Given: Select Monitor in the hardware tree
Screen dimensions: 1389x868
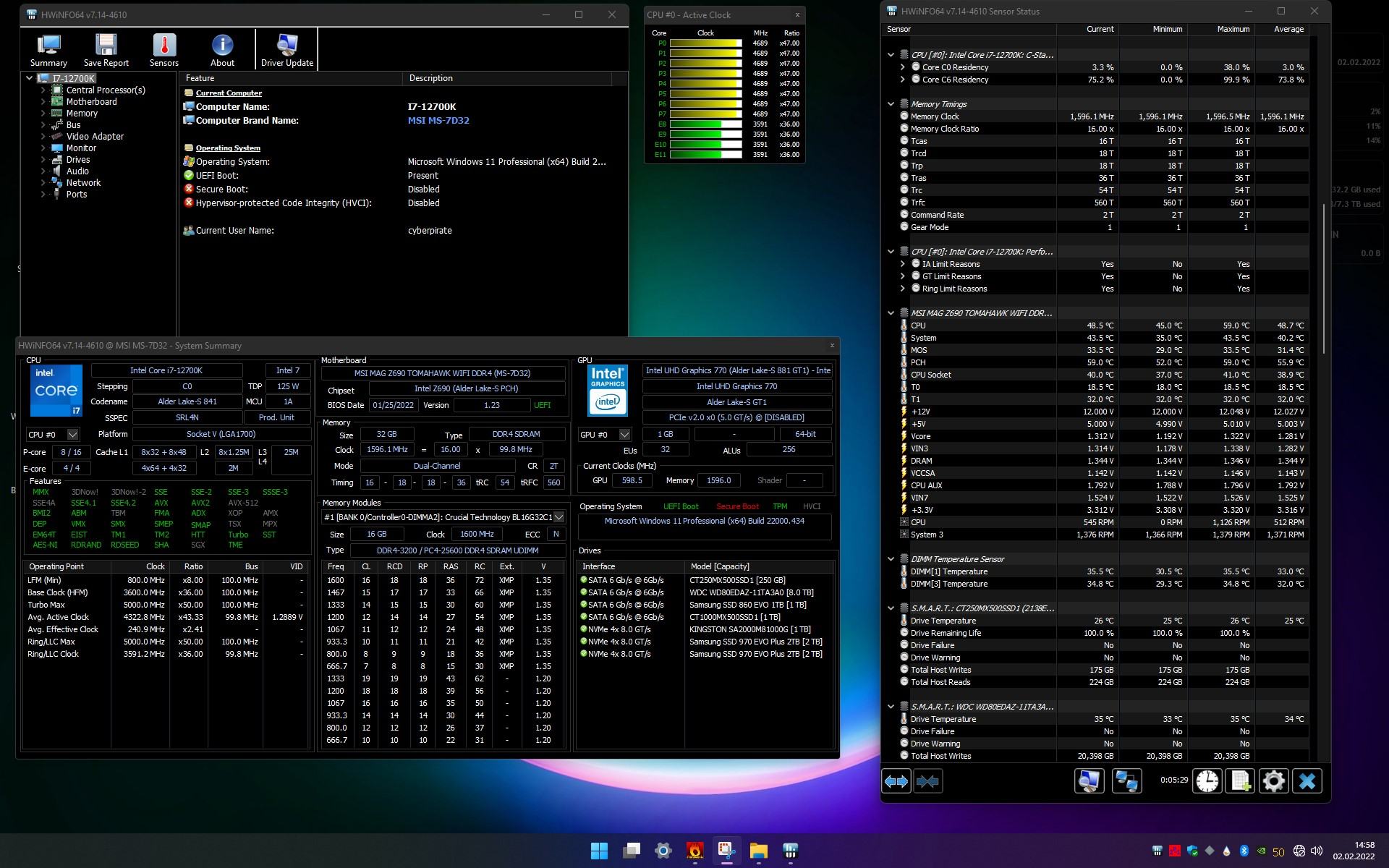Looking at the screenshot, I should point(81,148).
